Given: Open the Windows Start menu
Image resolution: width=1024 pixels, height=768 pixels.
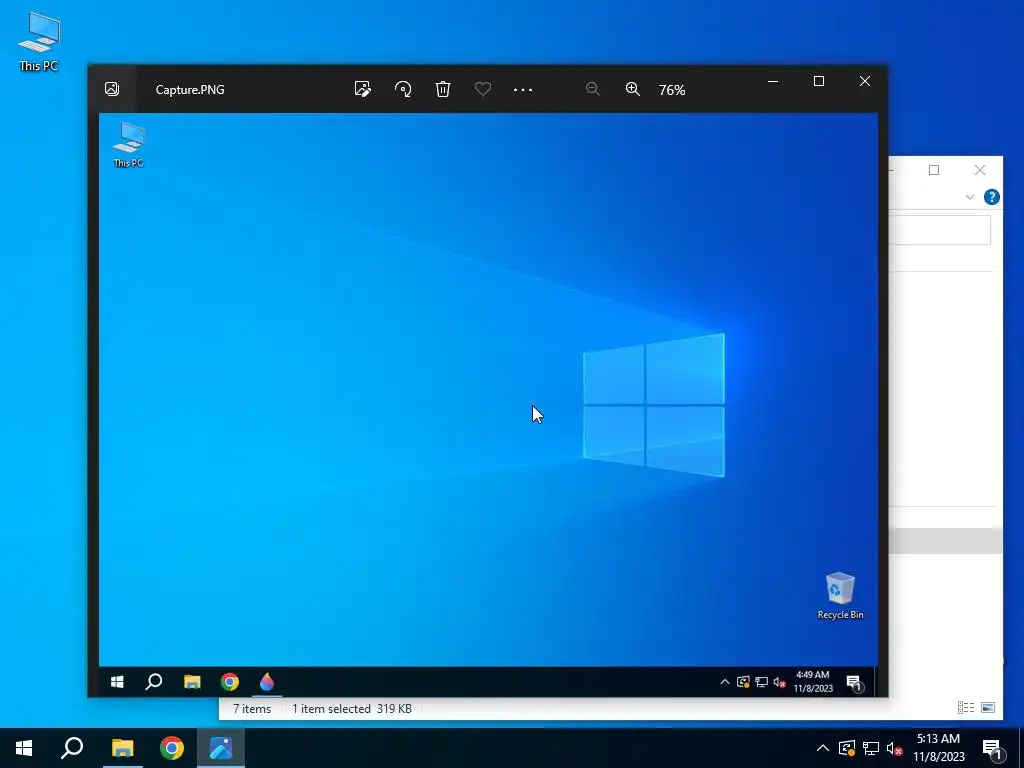Looking at the screenshot, I should click(x=24, y=748).
